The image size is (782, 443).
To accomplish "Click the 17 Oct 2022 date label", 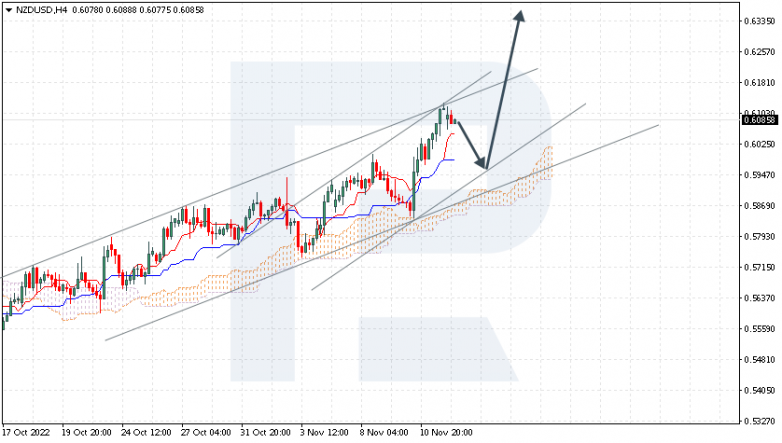I will pos(27,433).
